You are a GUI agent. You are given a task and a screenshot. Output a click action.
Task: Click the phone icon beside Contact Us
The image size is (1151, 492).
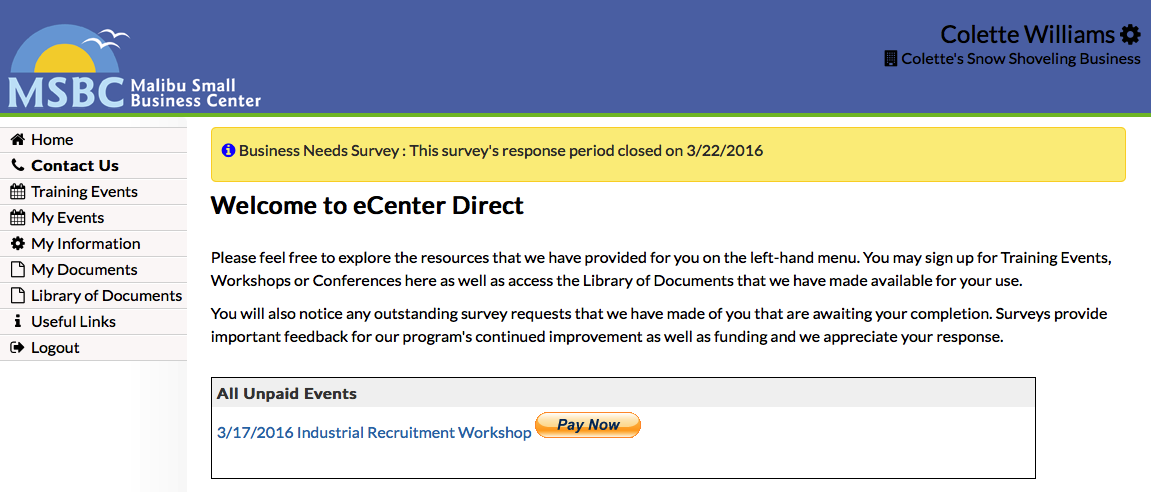(17, 166)
